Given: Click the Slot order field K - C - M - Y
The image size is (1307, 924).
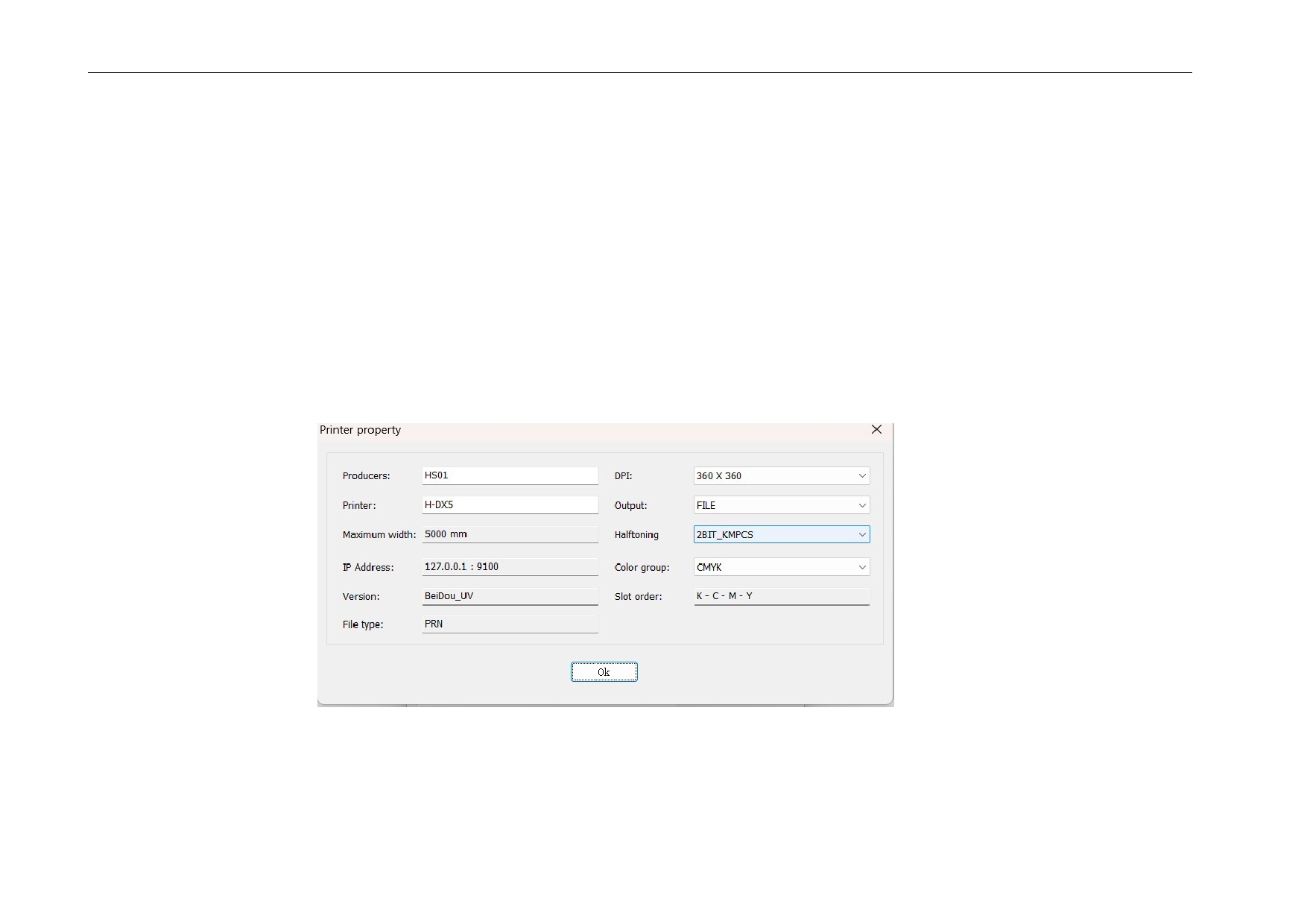Looking at the screenshot, I should [x=781, y=596].
